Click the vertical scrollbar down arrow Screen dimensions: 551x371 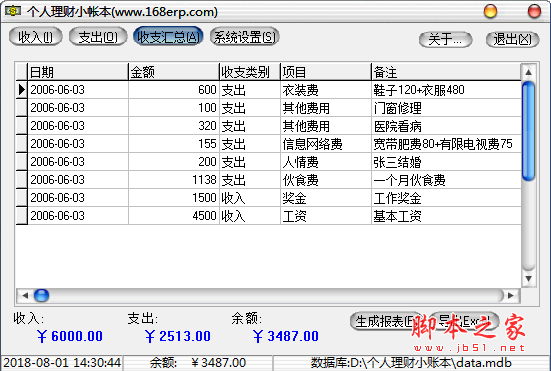528,279
